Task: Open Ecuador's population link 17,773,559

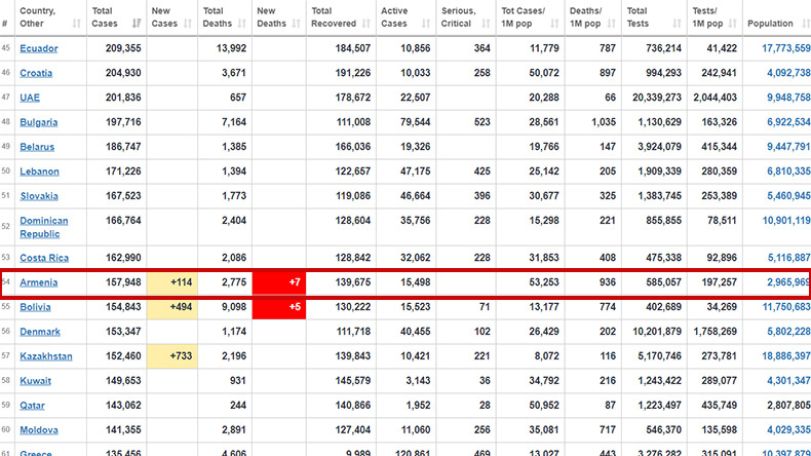Action: click(x=786, y=49)
